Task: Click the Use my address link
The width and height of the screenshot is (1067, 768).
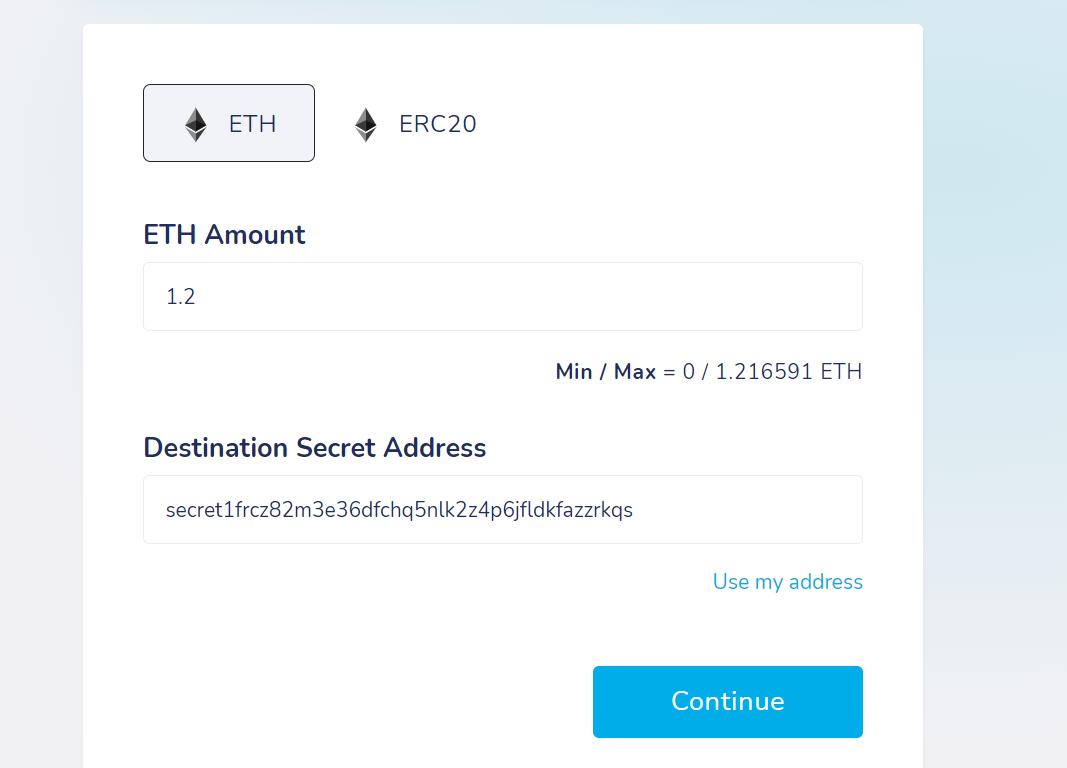Action: [787, 582]
